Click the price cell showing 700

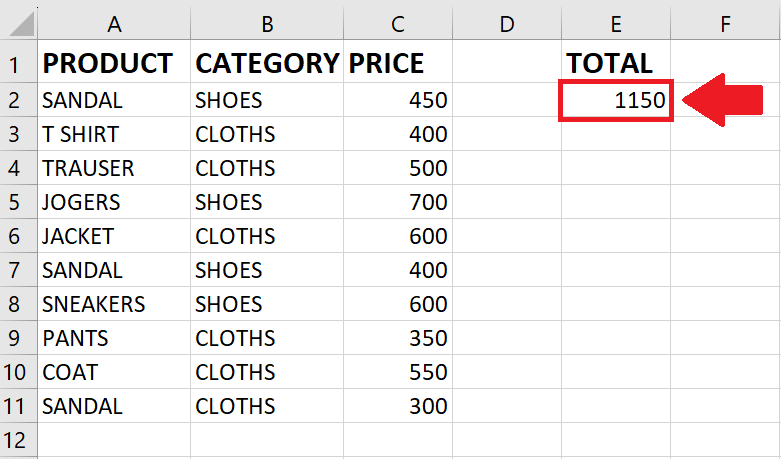coord(397,202)
